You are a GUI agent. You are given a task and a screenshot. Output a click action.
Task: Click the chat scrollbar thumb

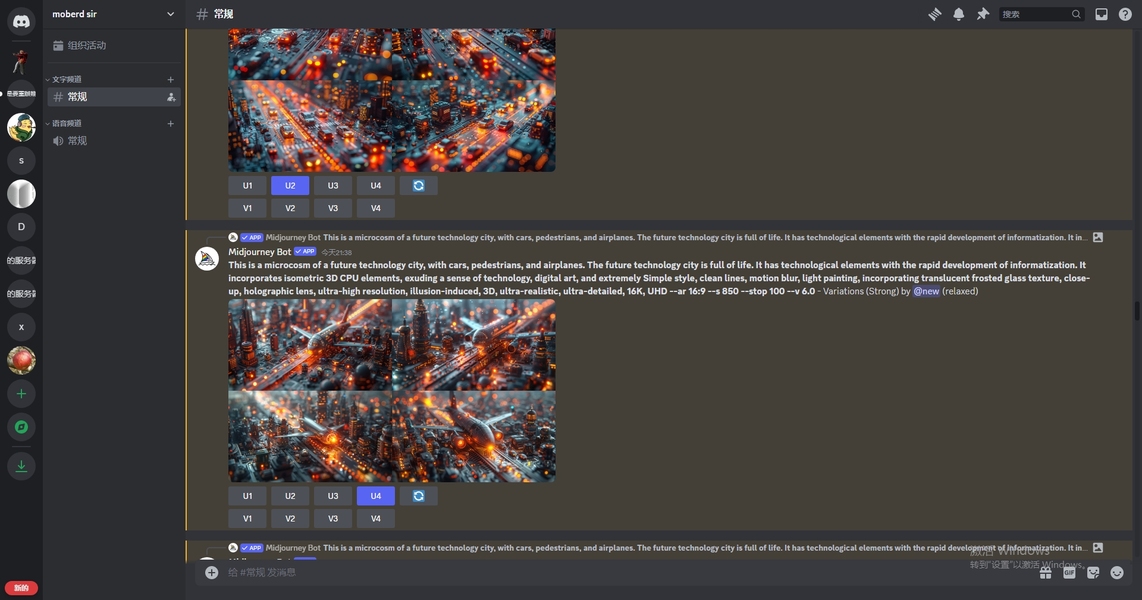point(1136,310)
